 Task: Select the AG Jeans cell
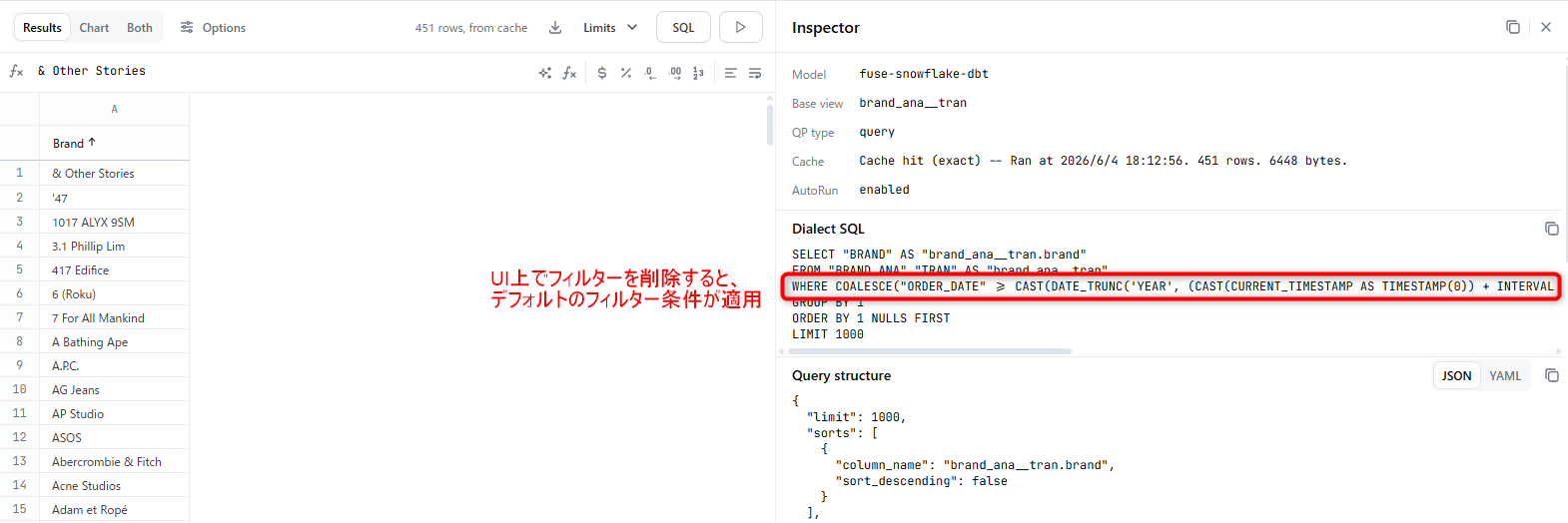(114, 389)
